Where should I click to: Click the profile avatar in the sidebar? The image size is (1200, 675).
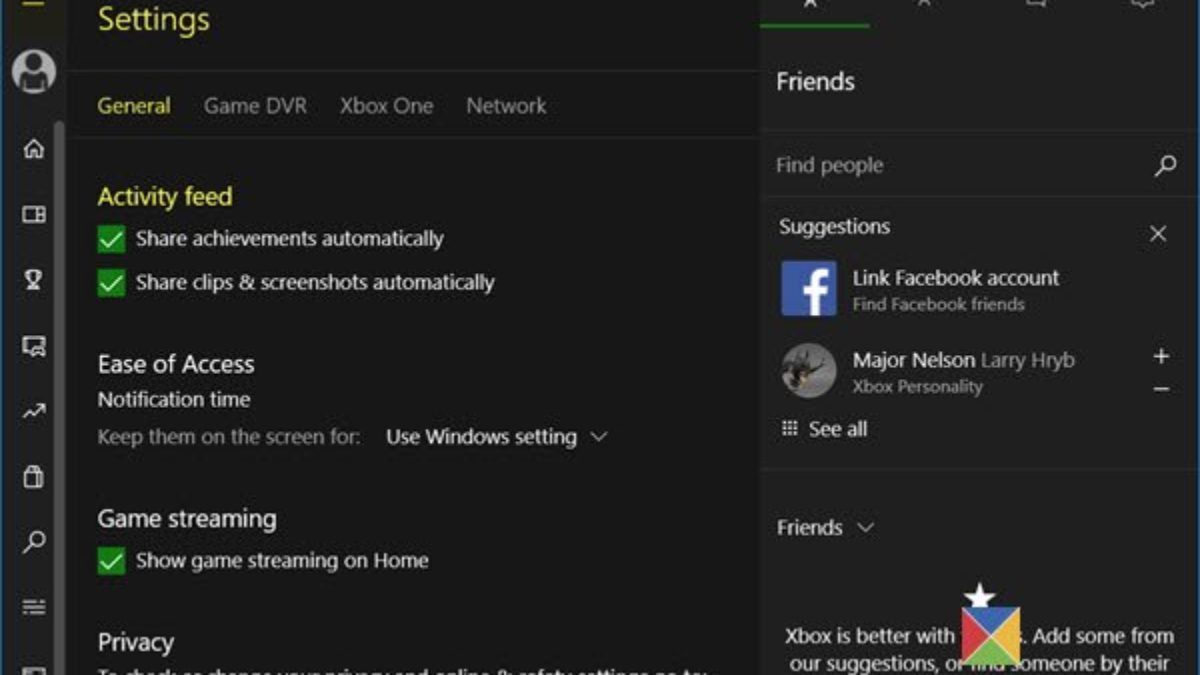point(33,72)
